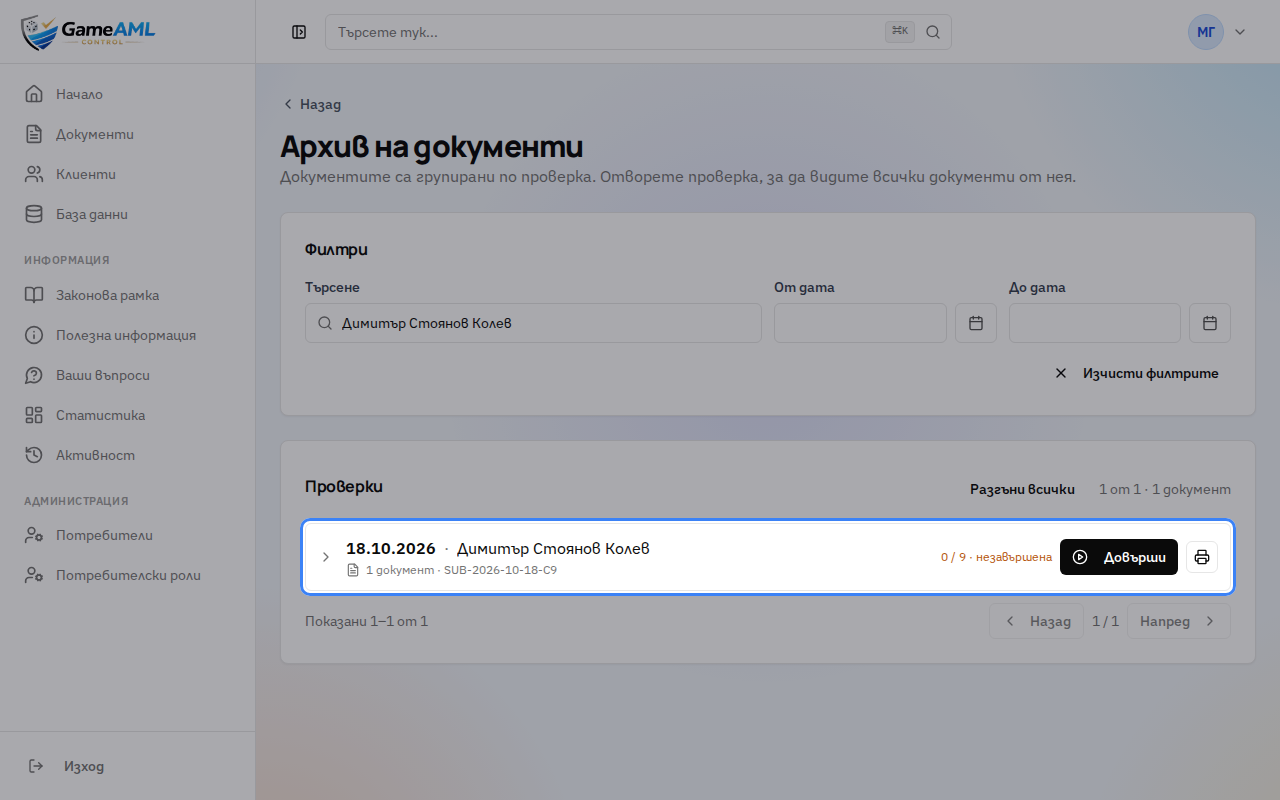Click the "Показани 1–1 от 1" text
1280x800 pixels.
coord(366,621)
